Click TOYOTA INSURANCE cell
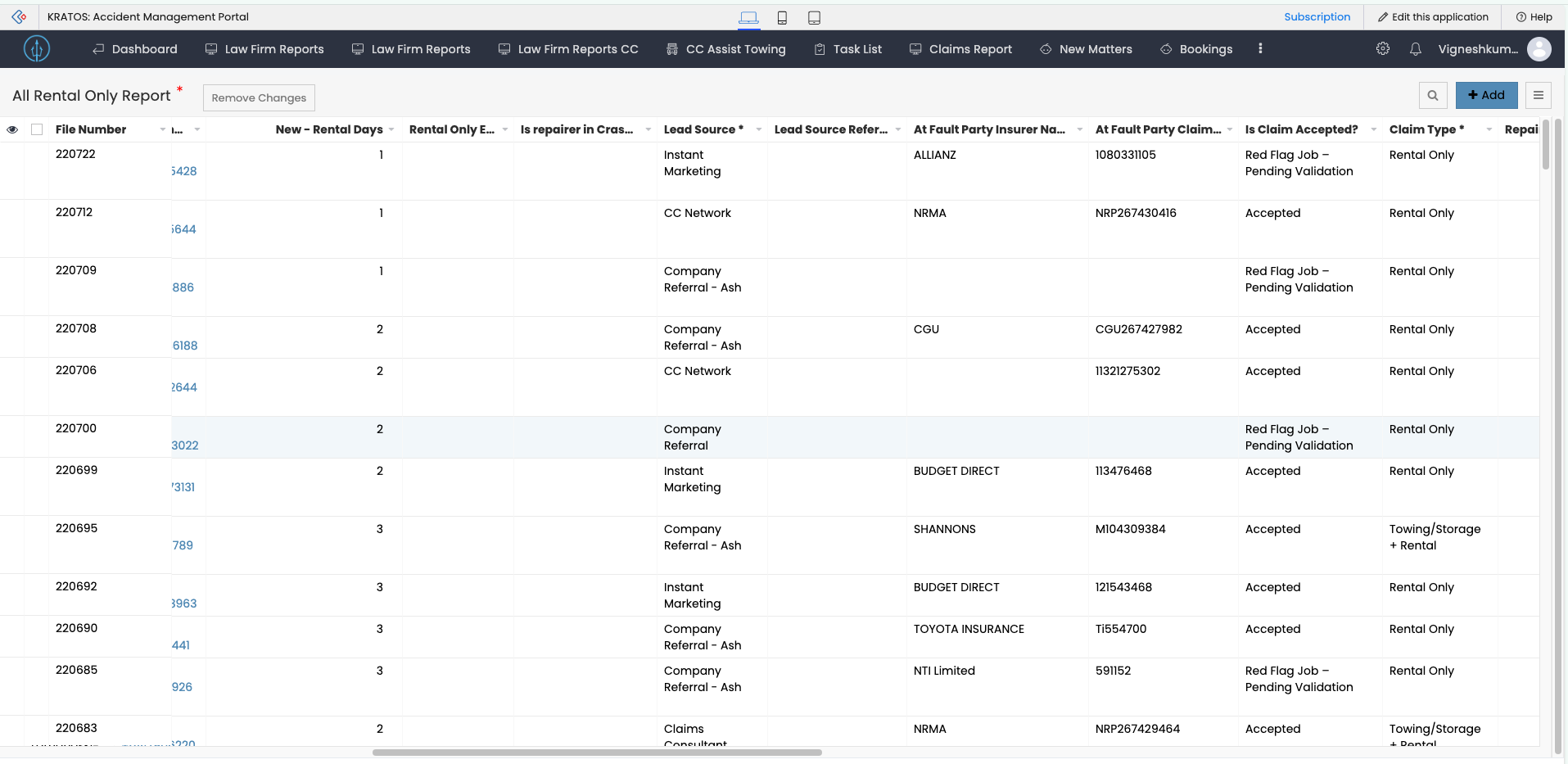 969,629
